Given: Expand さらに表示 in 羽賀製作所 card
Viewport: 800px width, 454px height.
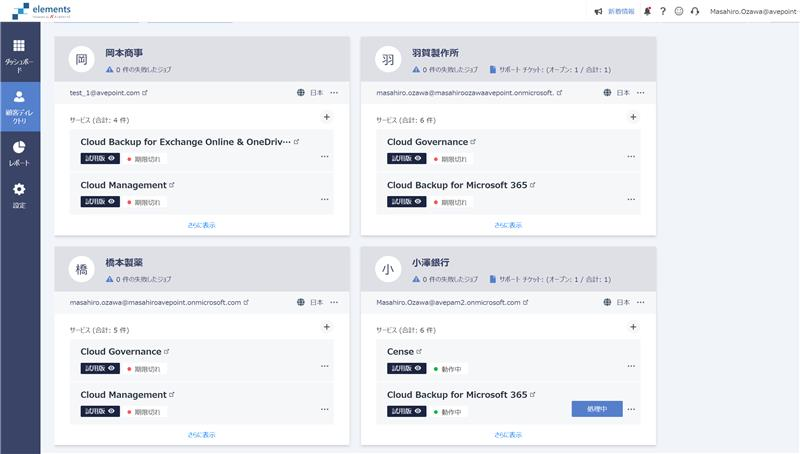Looking at the screenshot, I should [x=508, y=225].
